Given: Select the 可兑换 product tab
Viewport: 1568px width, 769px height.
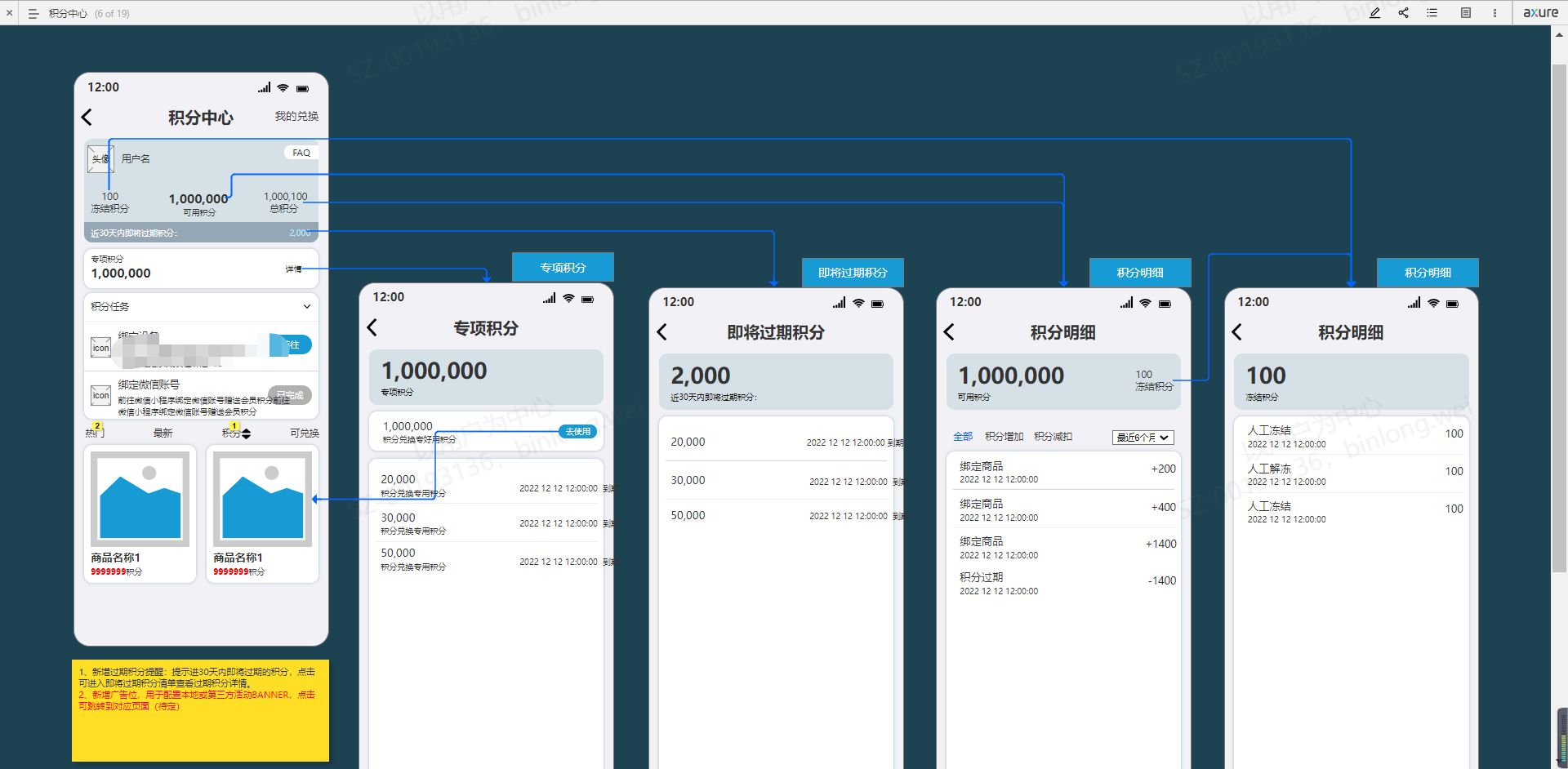Looking at the screenshot, I should tap(305, 433).
